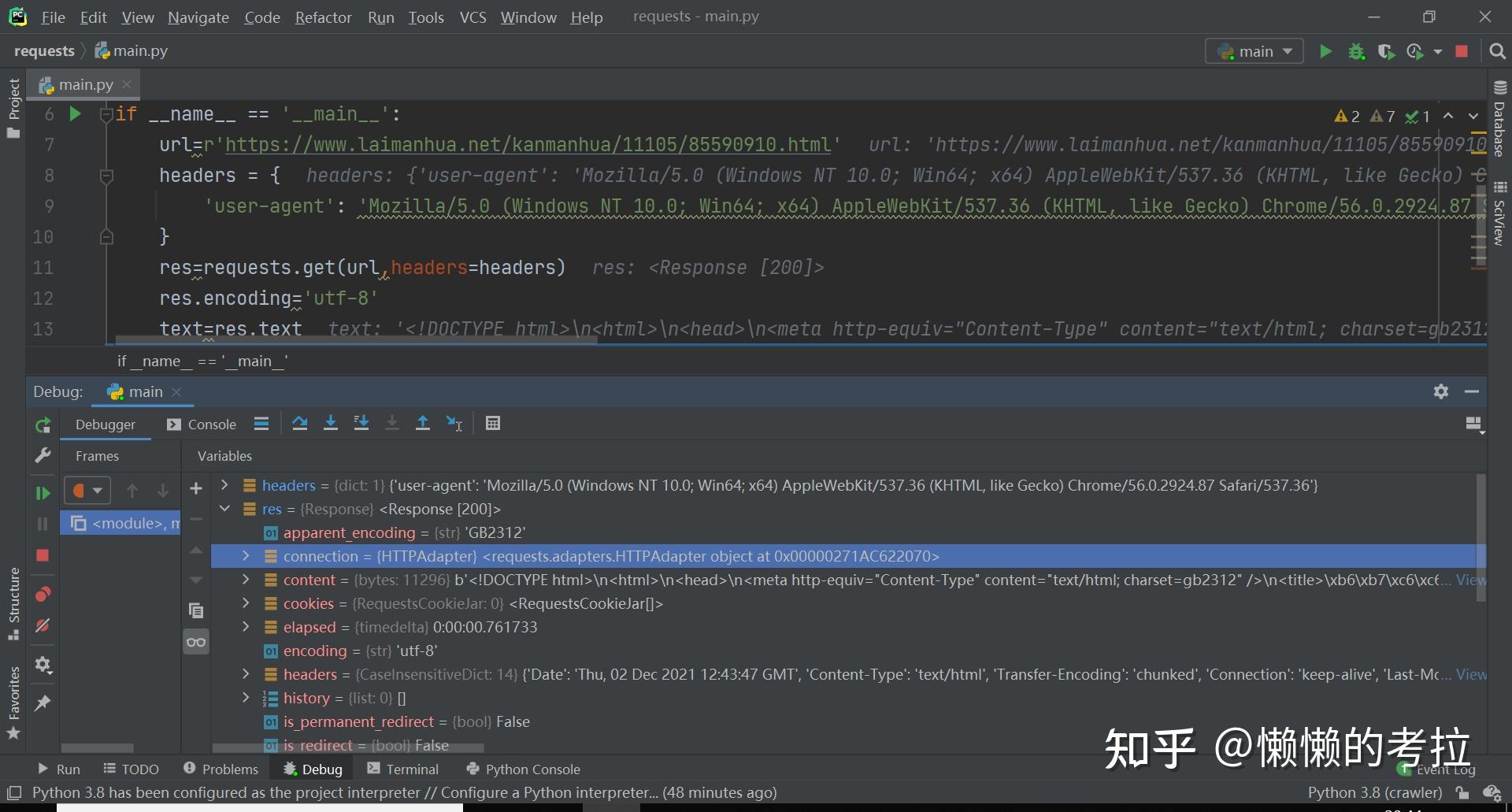This screenshot has height=812, width=1512.
Task: Click the Step Over debugger icon
Action: point(300,423)
